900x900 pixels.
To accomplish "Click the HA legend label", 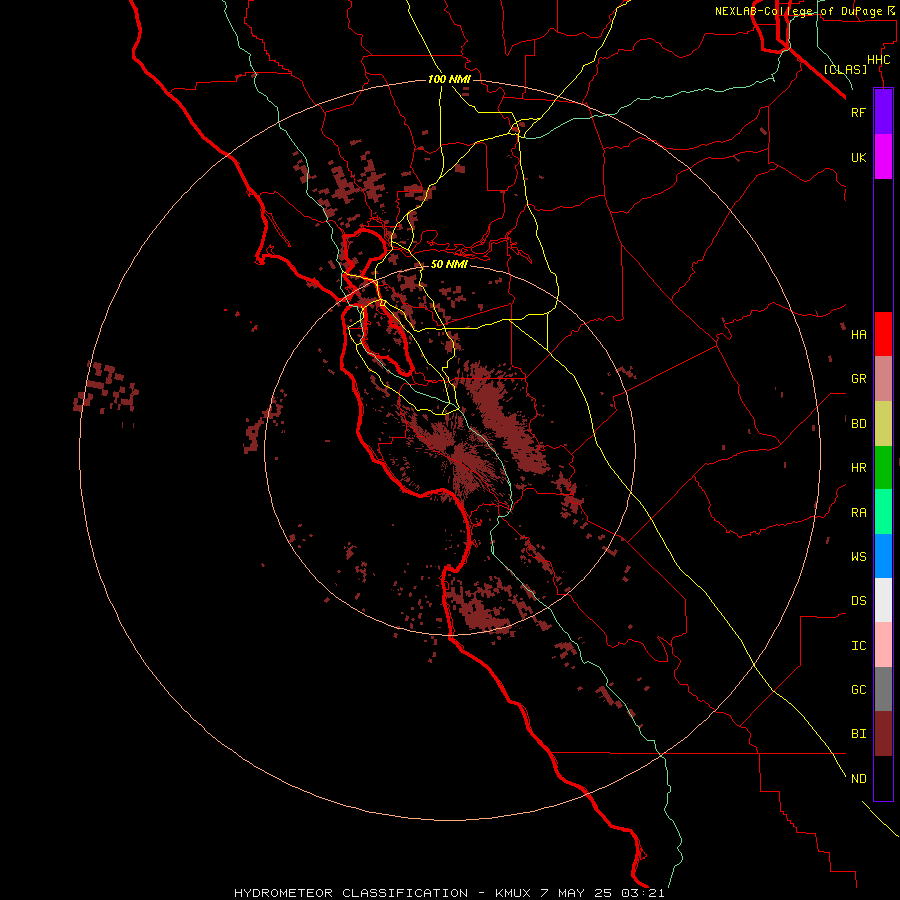I will pos(858,334).
